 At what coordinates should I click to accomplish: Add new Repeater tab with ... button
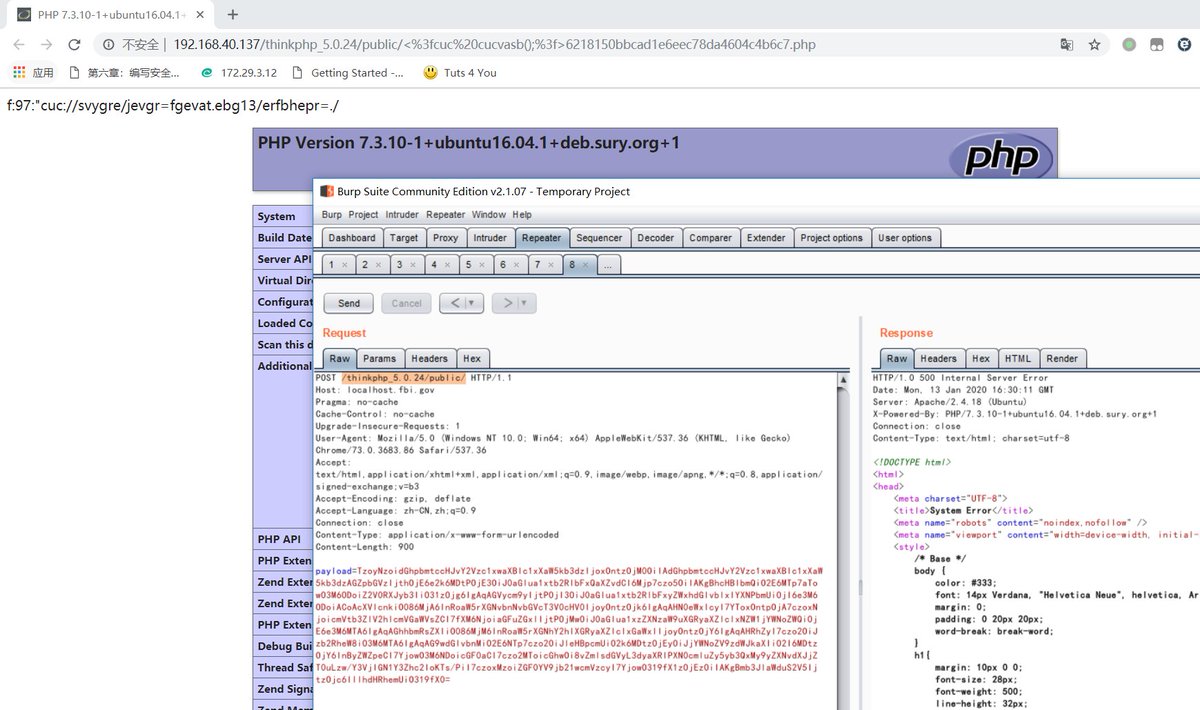coord(607,265)
